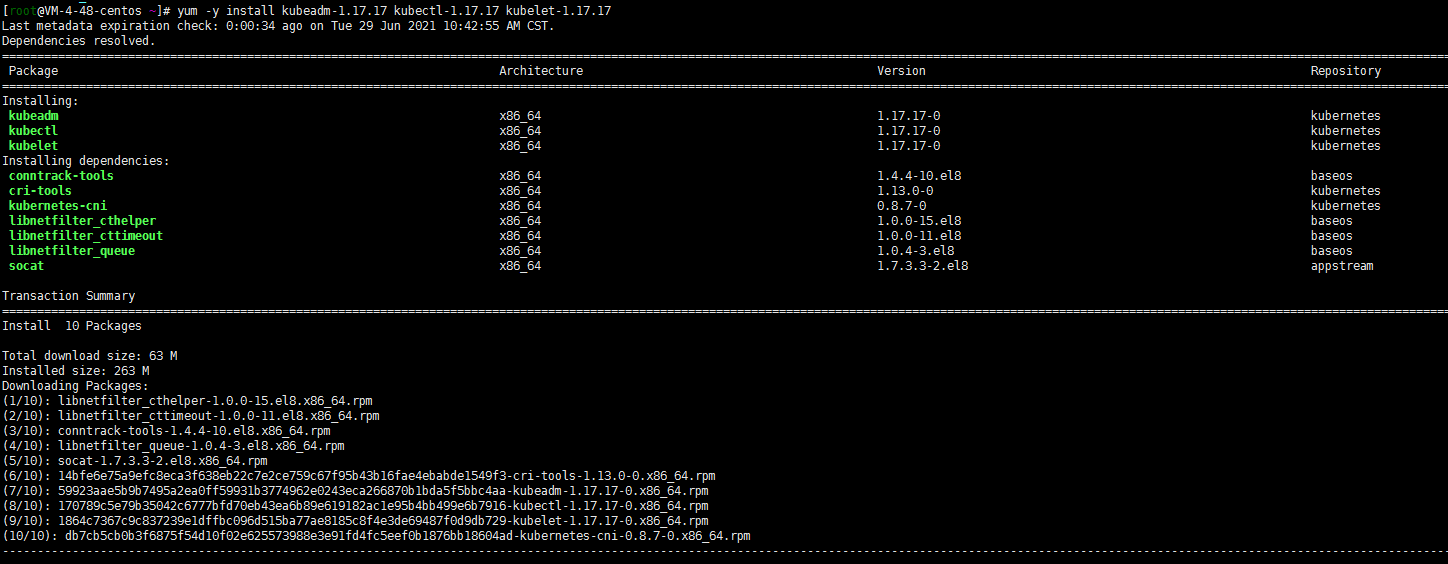
Task: Click download line (1/10) libnetfilter_cthelper rpm
Action: (187, 401)
